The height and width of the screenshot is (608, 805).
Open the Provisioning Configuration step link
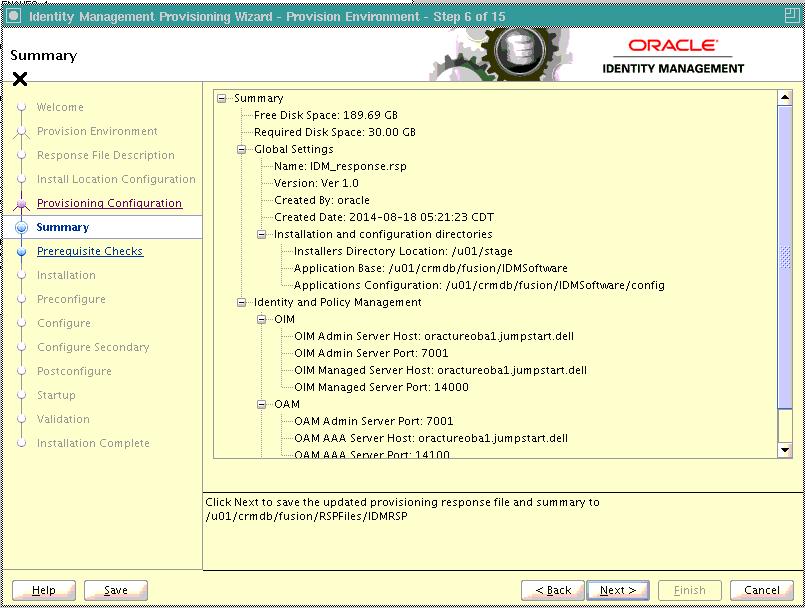click(x=109, y=203)
